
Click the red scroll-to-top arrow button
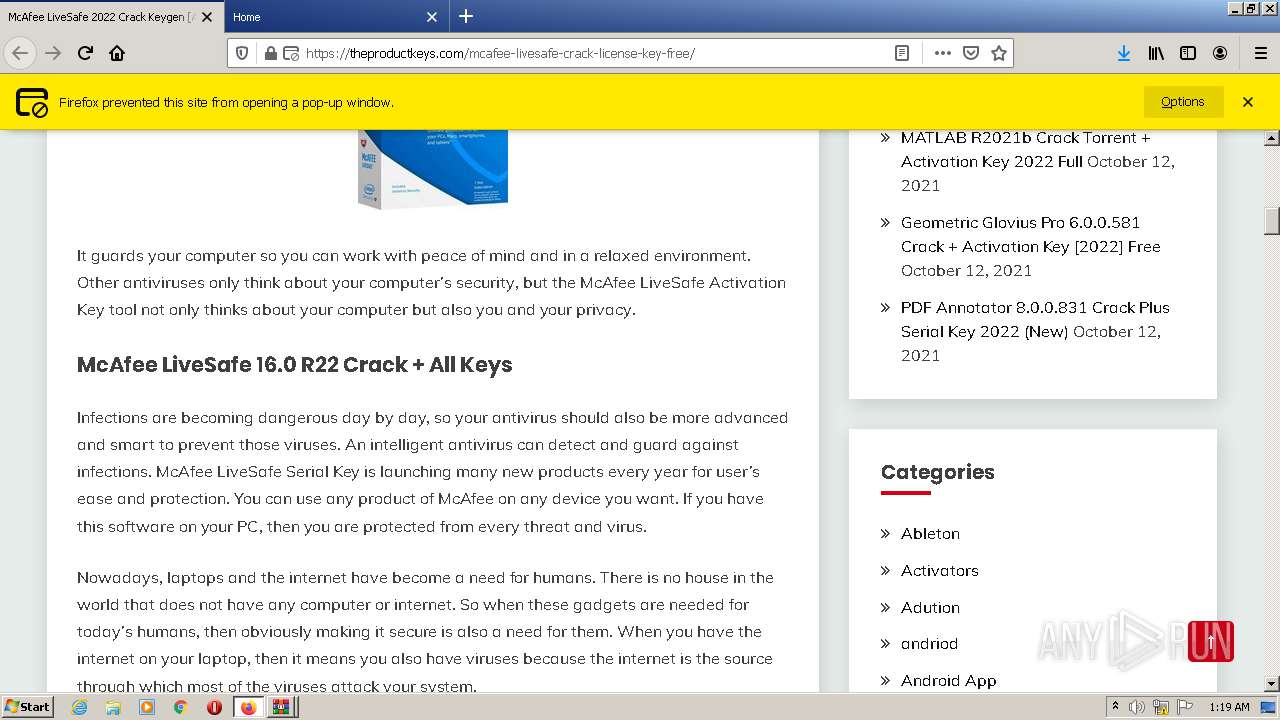click(1210, 642)
